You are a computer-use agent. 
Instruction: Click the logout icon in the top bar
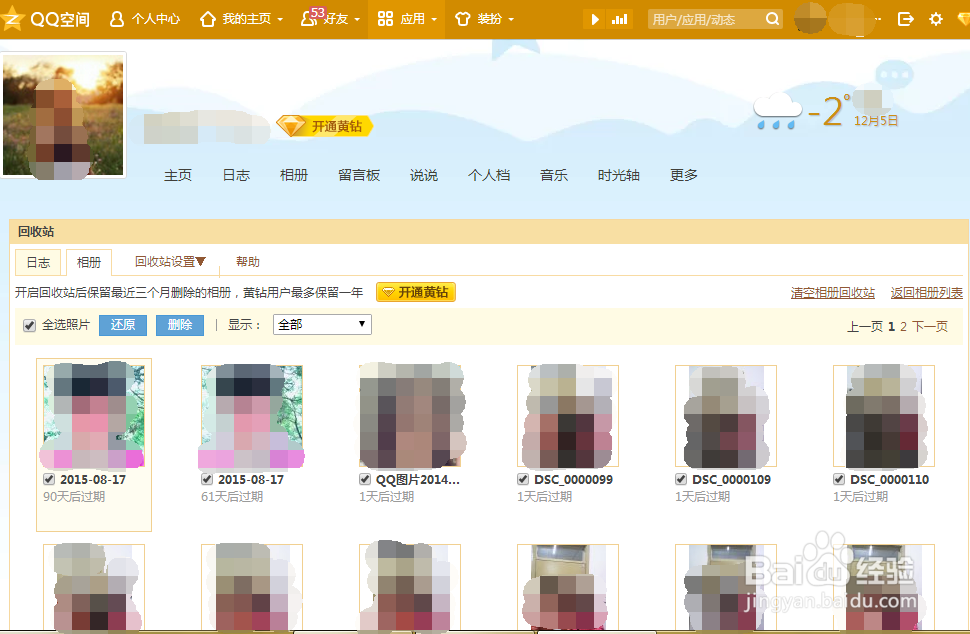[906, 17]
